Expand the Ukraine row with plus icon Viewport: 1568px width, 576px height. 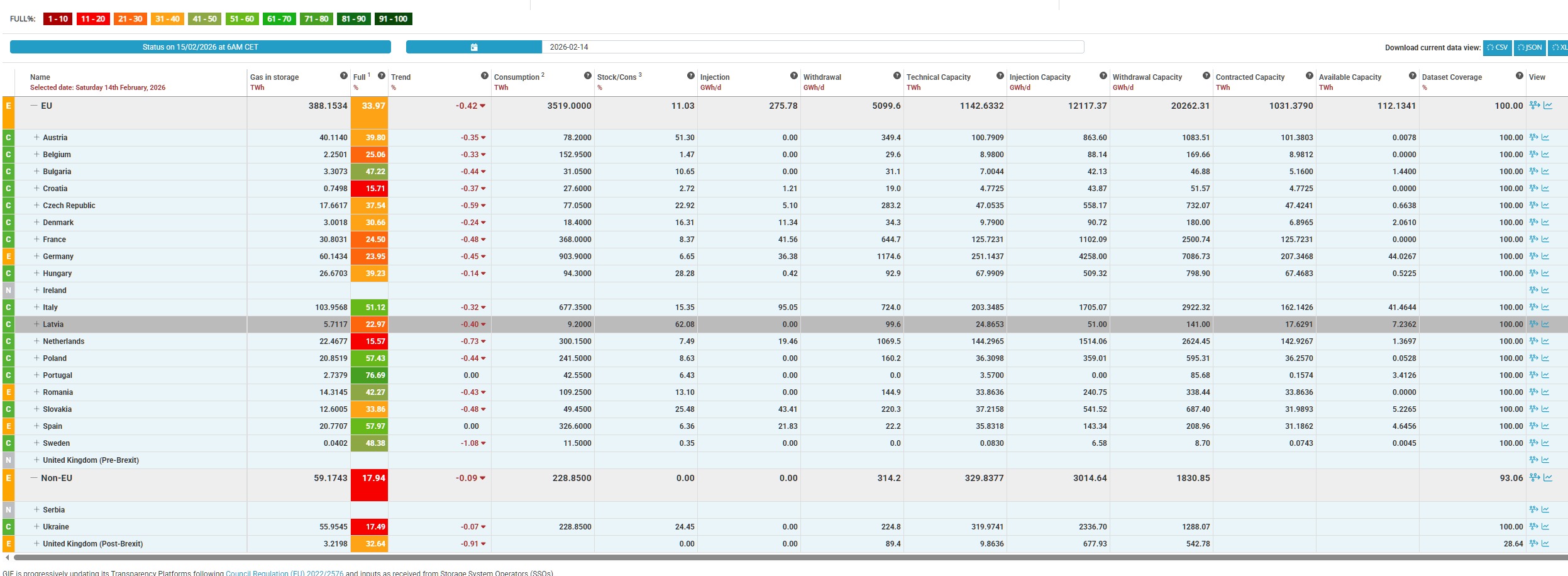pyautogui.click(x=36, y=526)
